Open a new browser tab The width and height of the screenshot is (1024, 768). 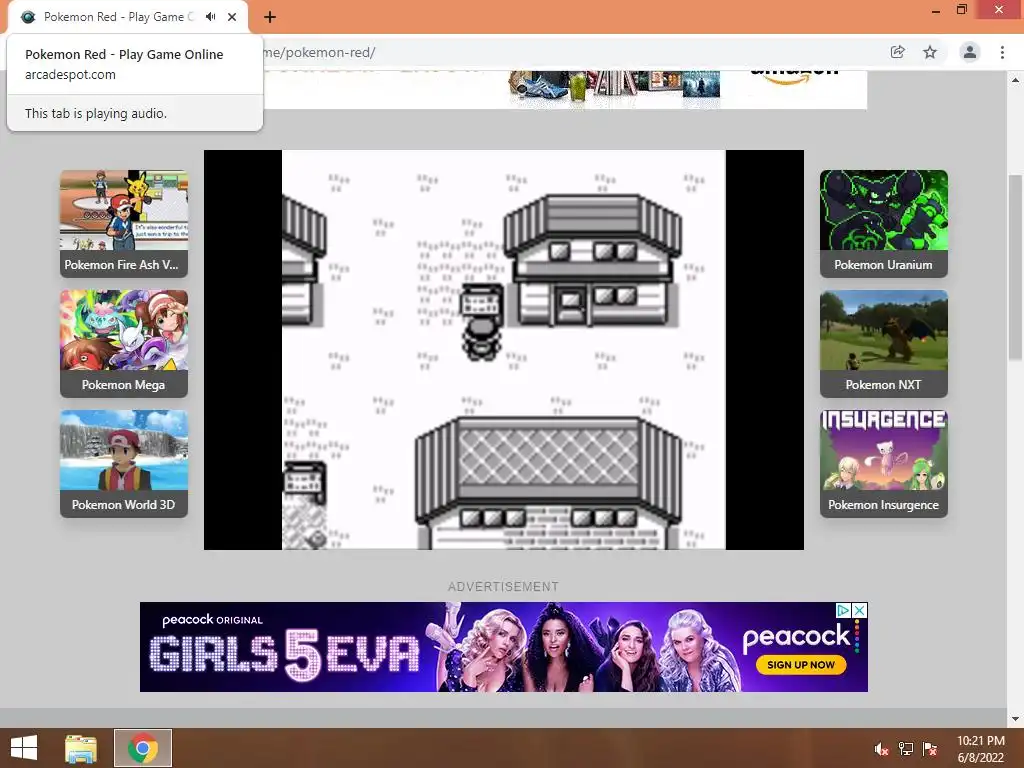[270, 17]
